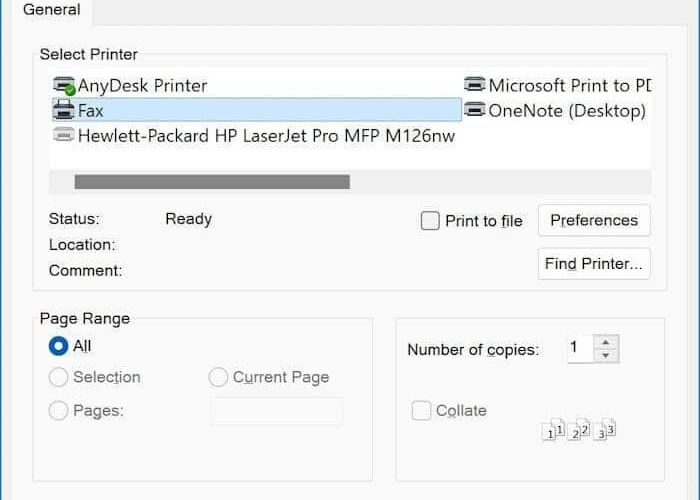Enable the Print to file checkbox
The image size is (700, 500).
coord(430,221)
